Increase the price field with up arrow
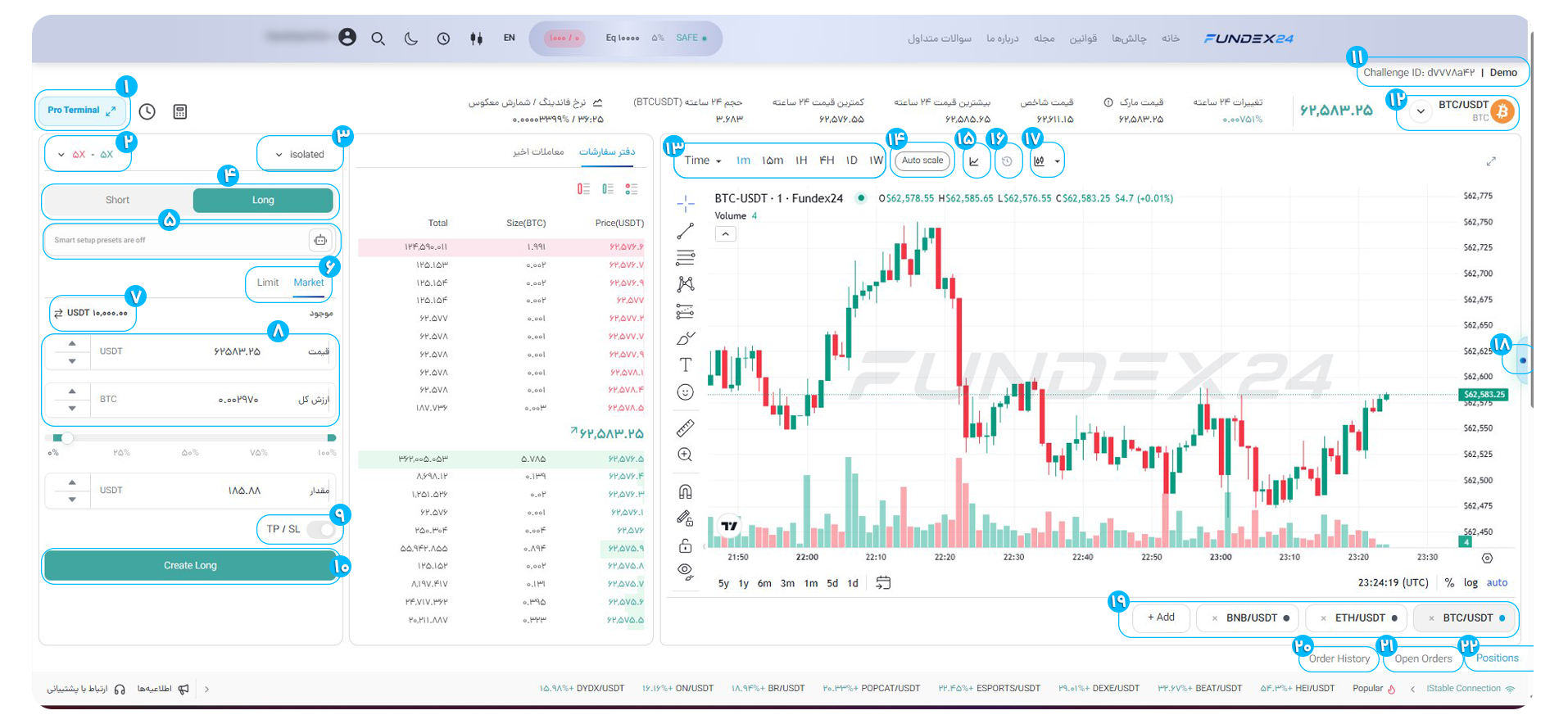The image size is (1568, 724). coord(72,344)
